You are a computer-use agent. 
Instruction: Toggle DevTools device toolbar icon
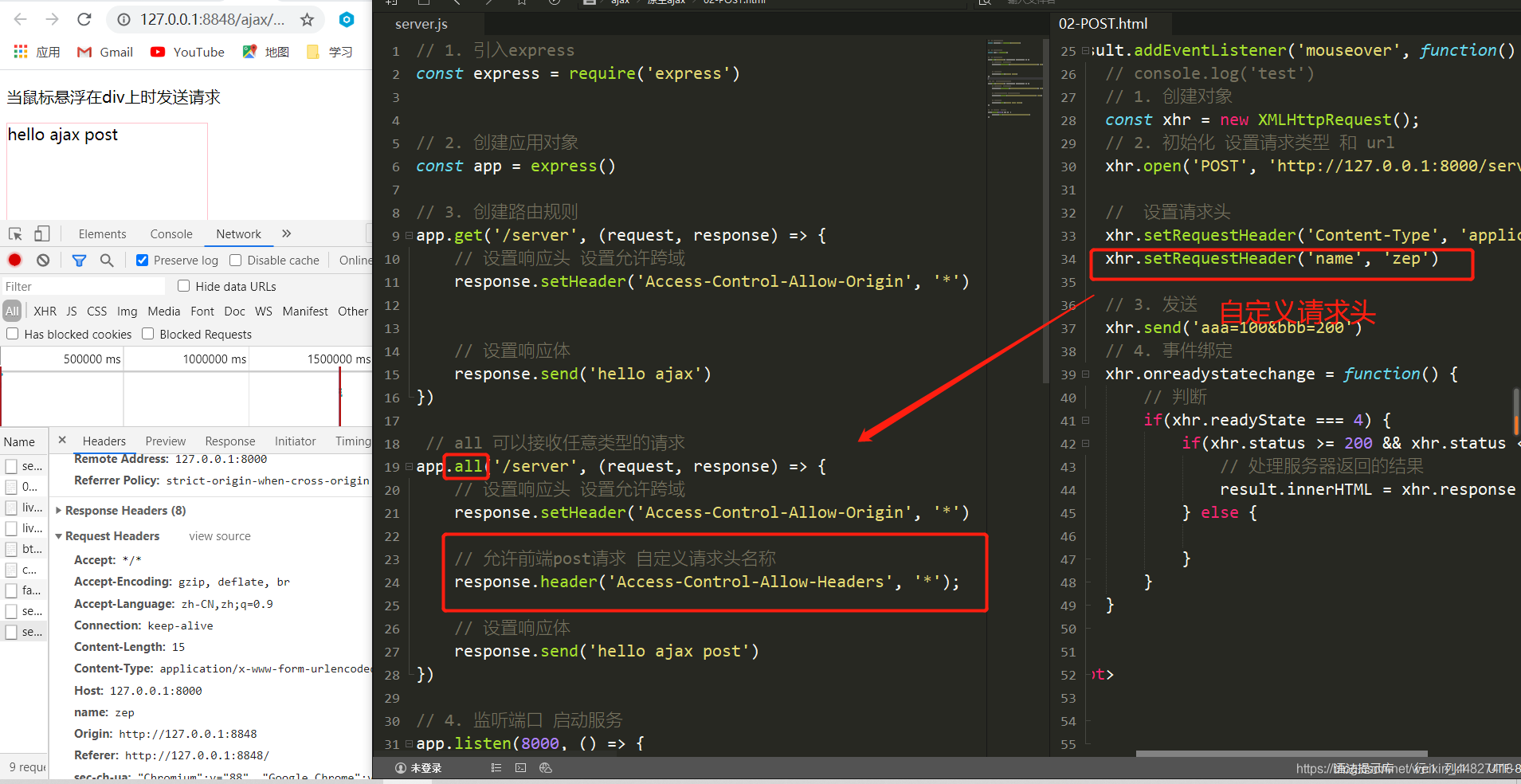[x=42, y=233]
